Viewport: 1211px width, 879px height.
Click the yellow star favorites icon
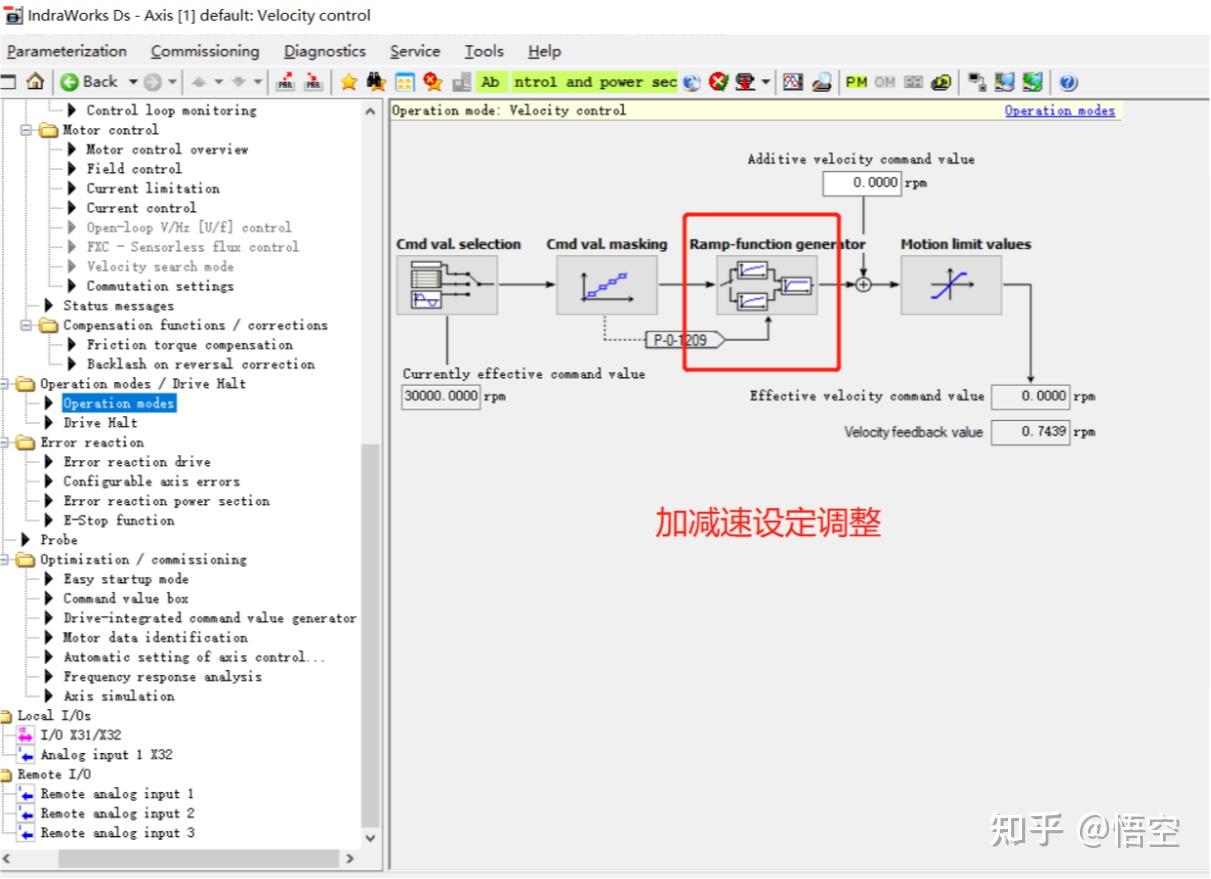tap(350, 83)
